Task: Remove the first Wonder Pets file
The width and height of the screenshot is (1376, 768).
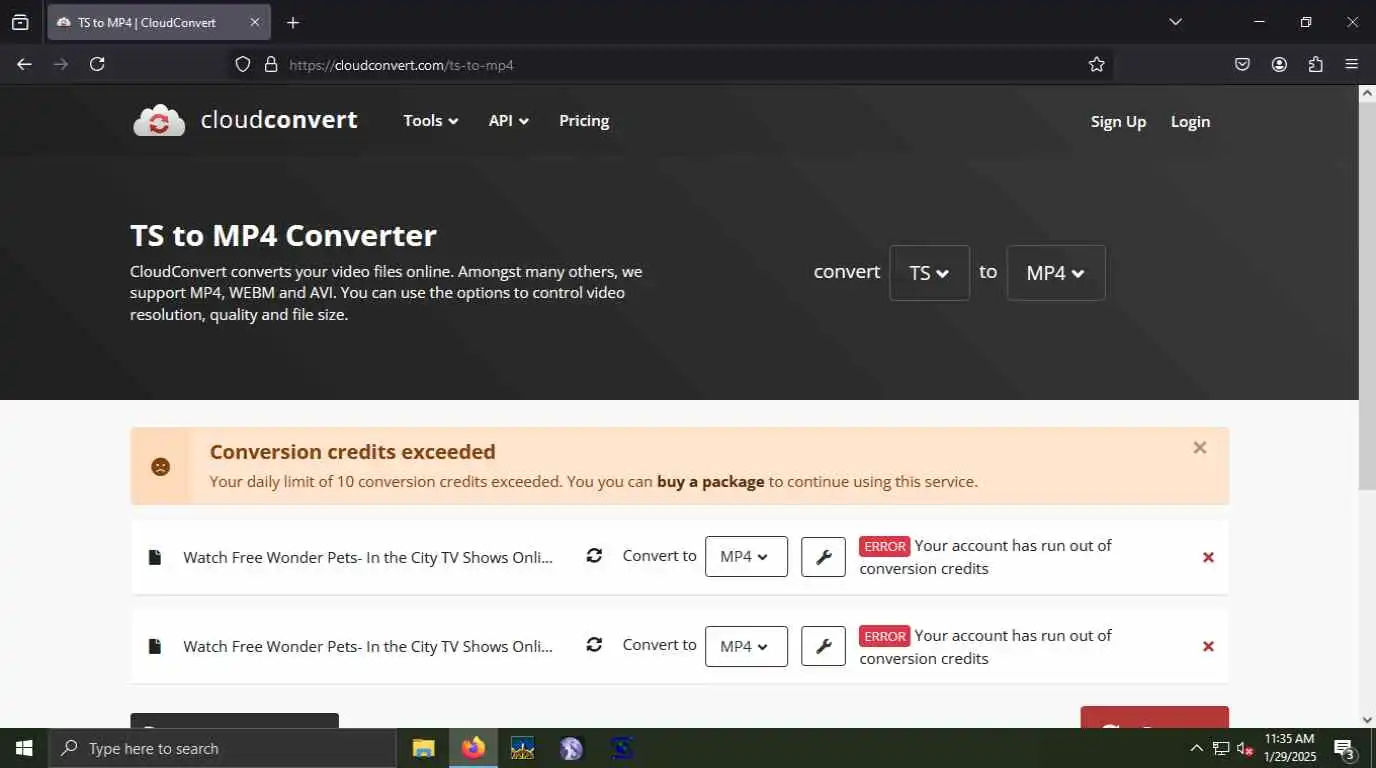Action: click(1208, 557)
